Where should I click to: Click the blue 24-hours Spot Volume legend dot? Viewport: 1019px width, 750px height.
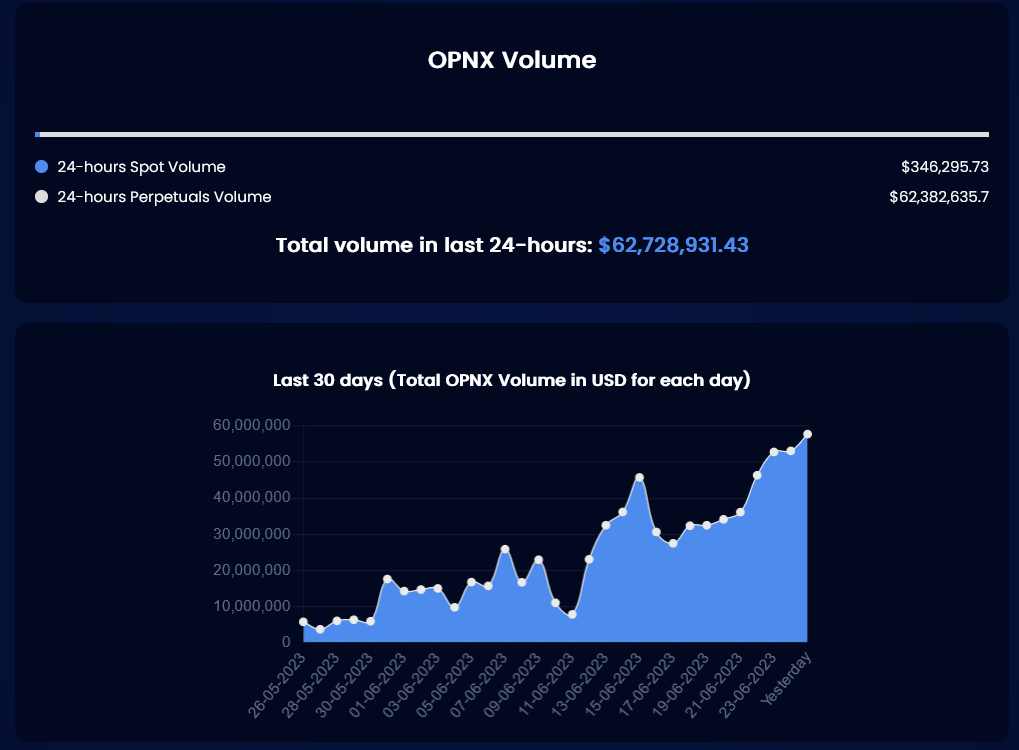click(42, 167)
